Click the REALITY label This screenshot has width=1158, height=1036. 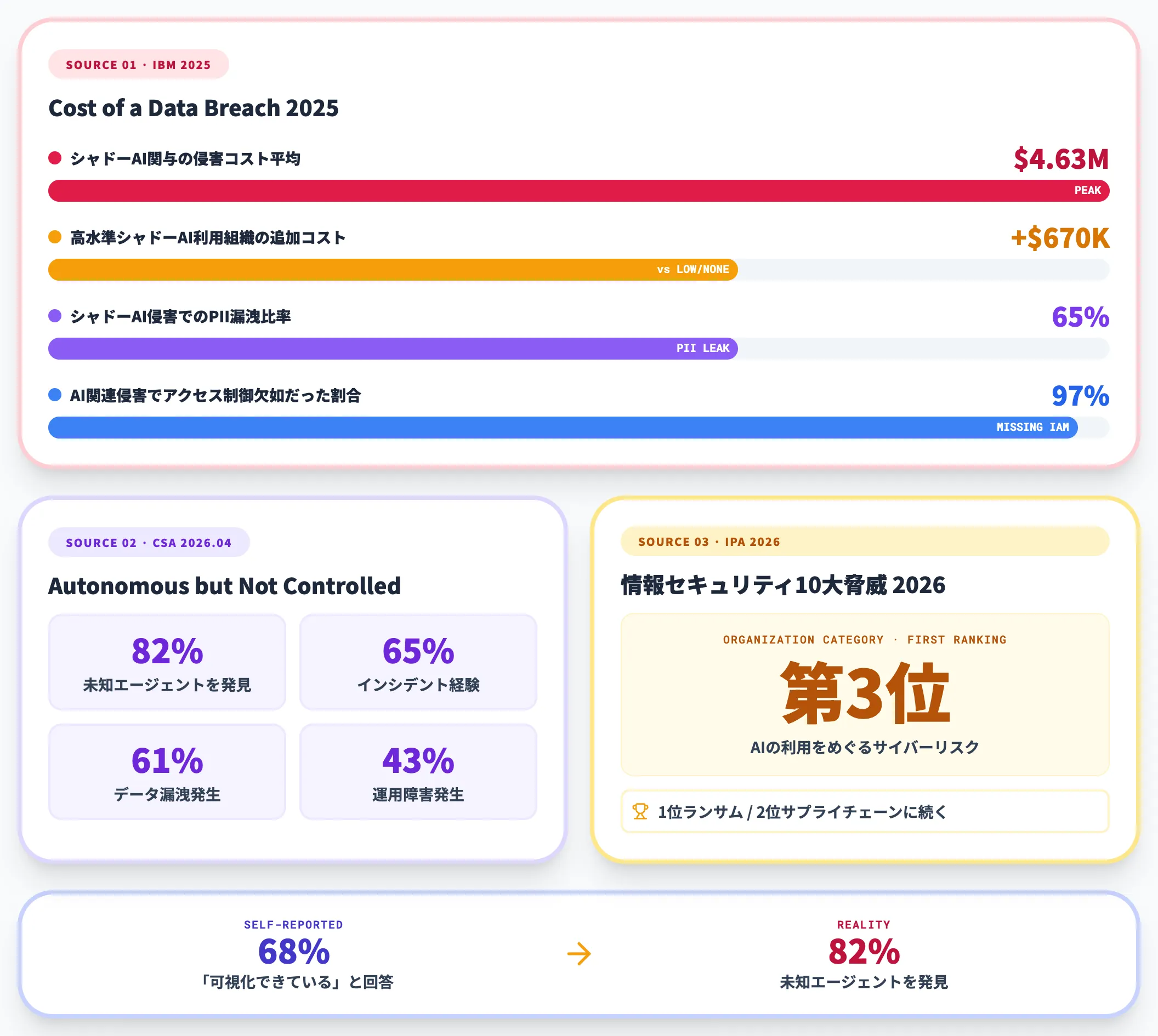(x=864, y=925)
